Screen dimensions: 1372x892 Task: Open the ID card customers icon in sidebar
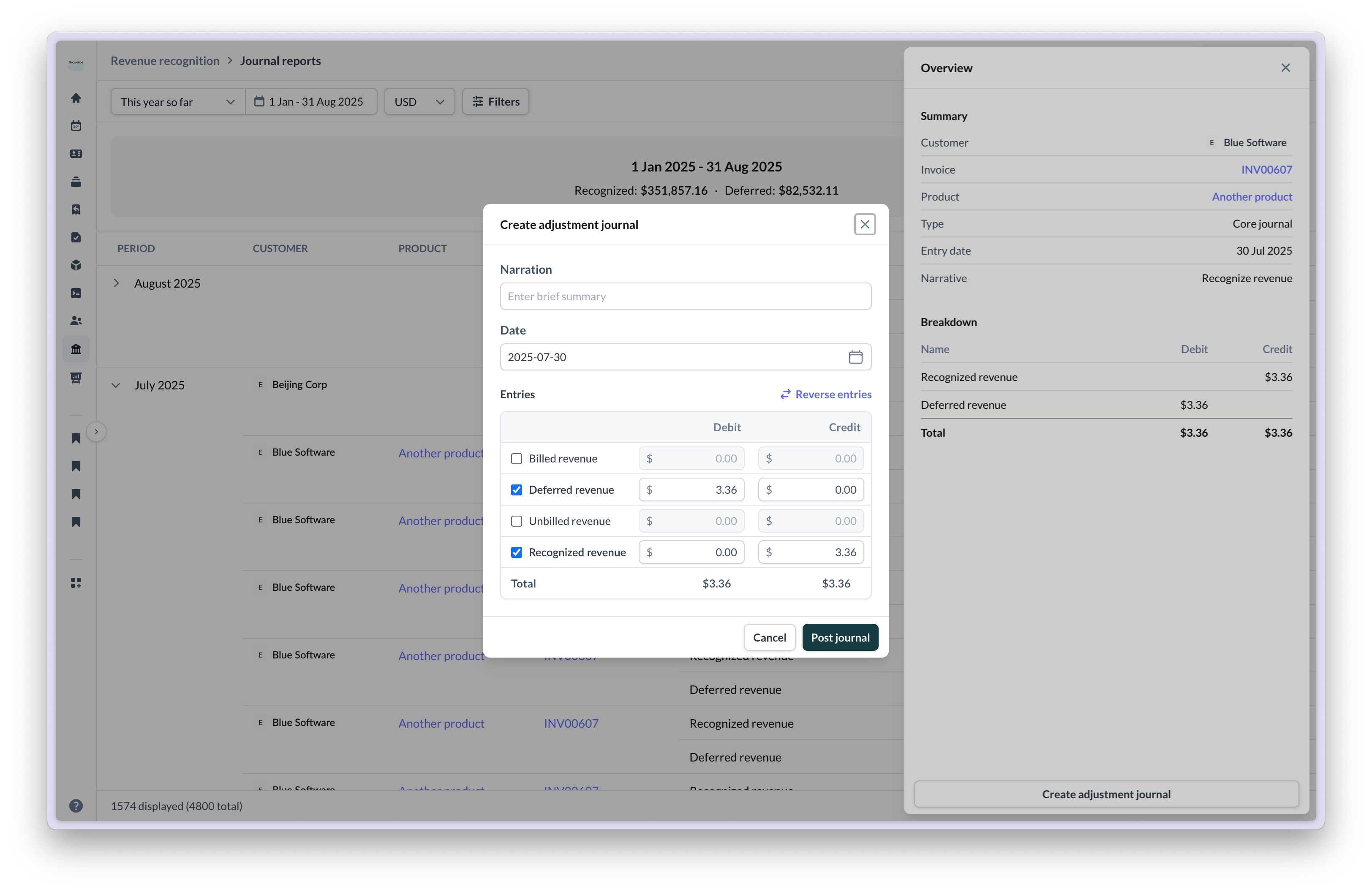(x=76, y=154)
